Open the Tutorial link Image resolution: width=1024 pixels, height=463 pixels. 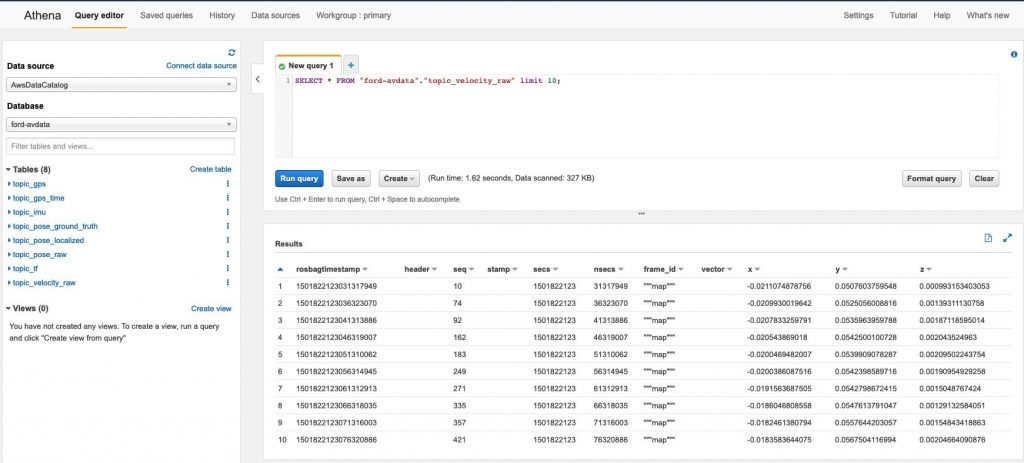(903, 15)
